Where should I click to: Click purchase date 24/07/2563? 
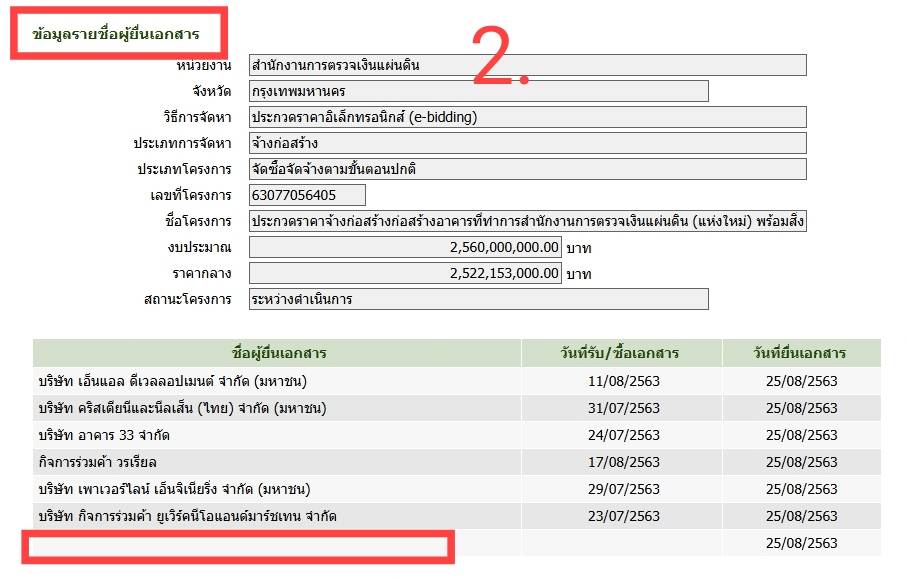tap(624, 435)
